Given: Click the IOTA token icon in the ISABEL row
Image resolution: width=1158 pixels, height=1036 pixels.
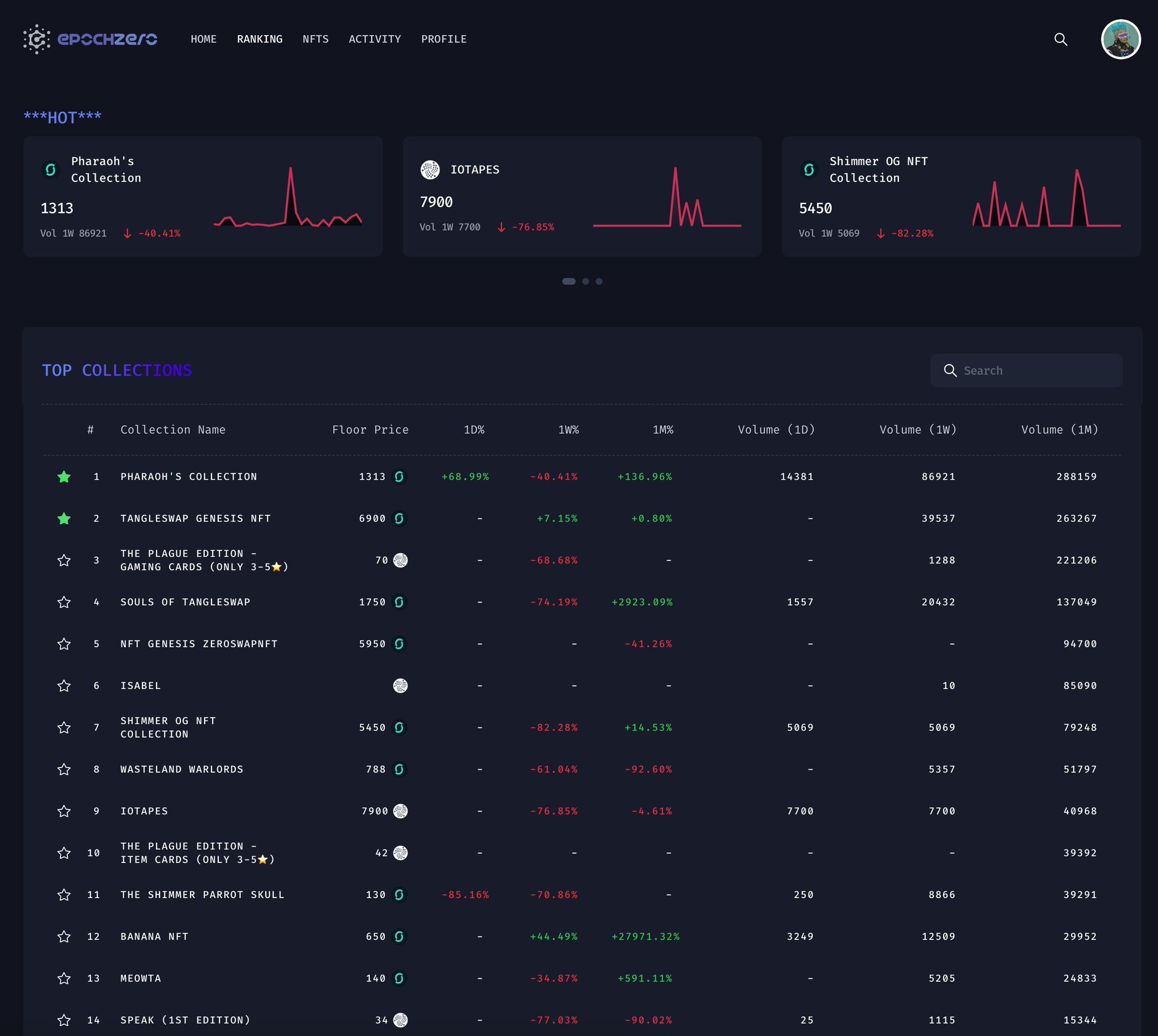Looking at the screenshot, I should tap(400, 686).
